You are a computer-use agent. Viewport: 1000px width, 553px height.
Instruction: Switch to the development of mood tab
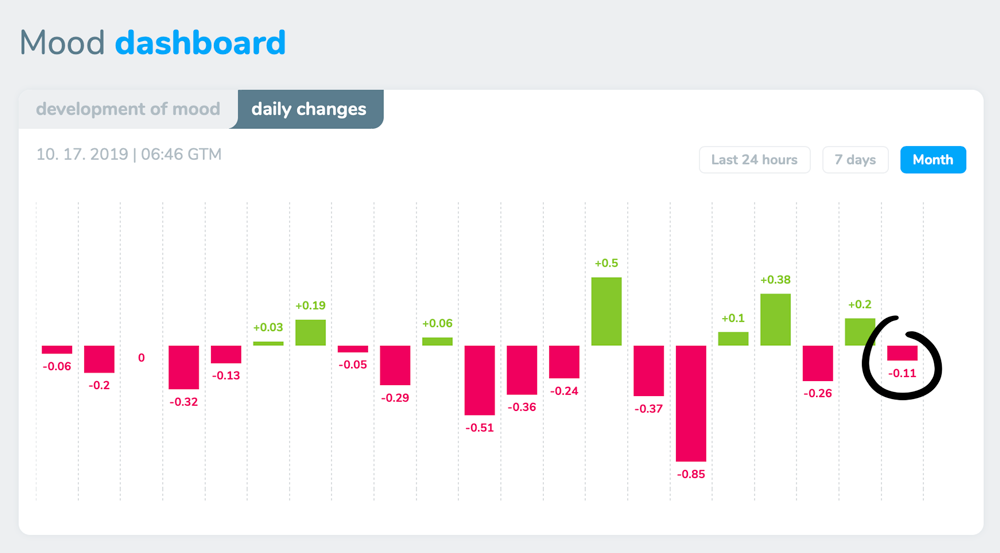pos(128,109)
